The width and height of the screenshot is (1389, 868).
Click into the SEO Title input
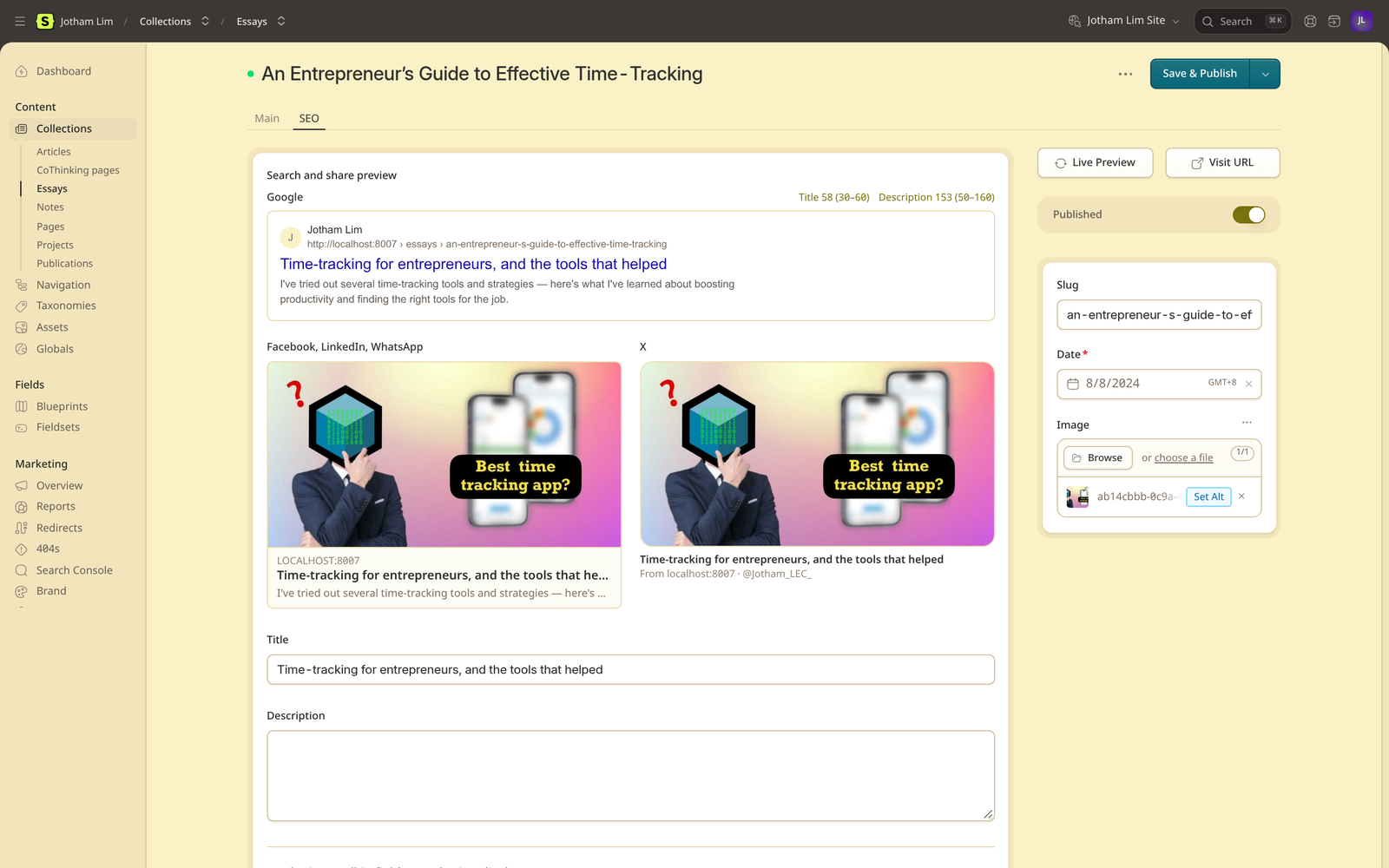(630, 669)
